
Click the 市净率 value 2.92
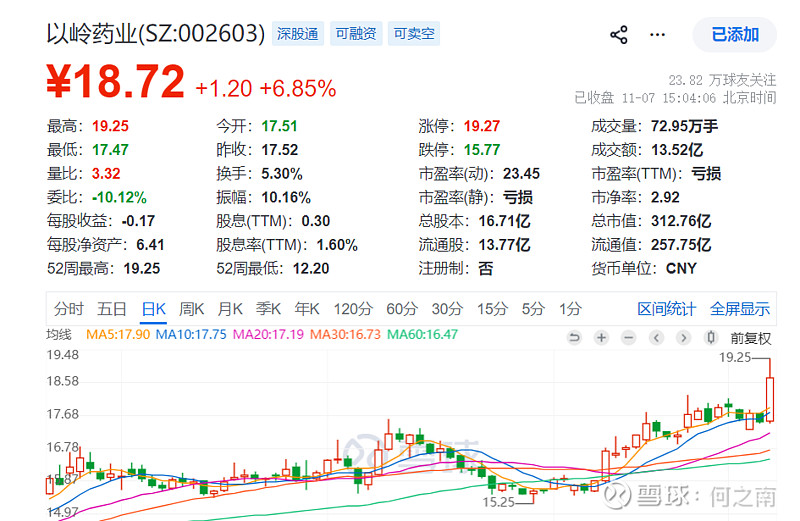665,197
